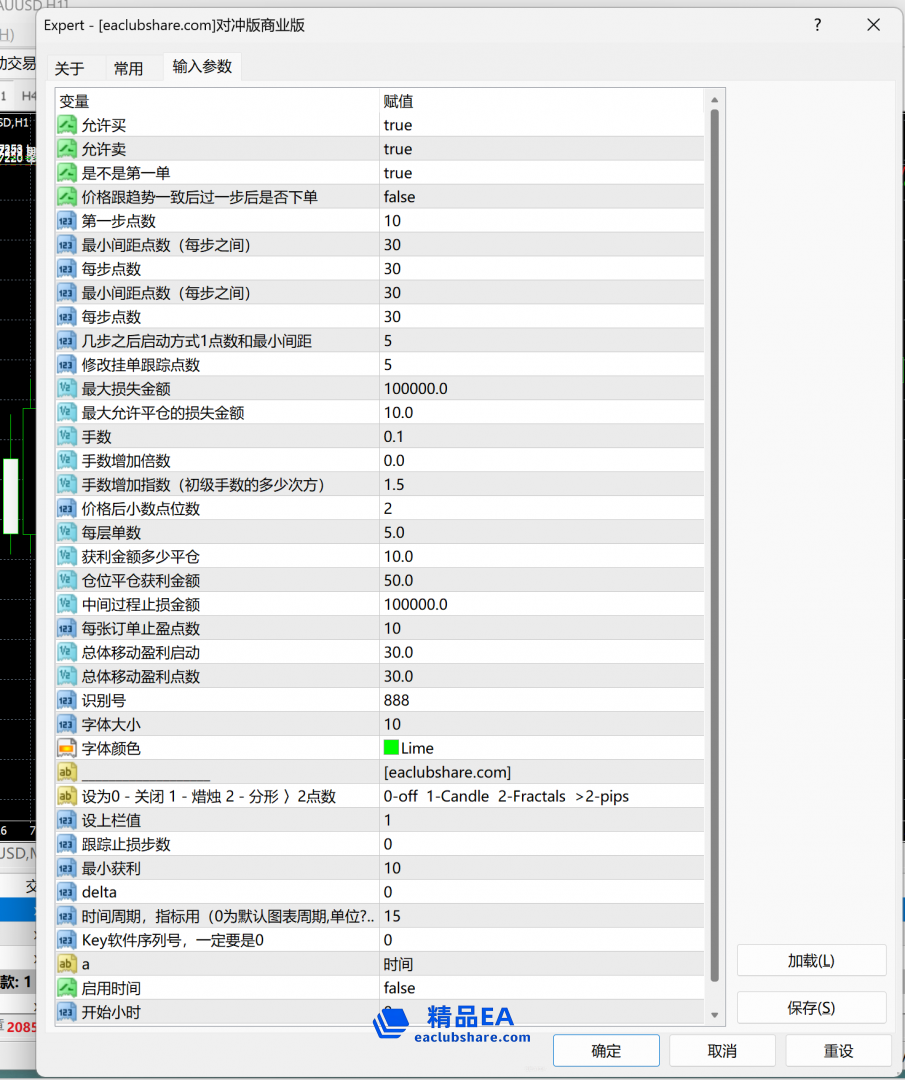905x1080 pixels.
Task: Click the color-type icon beside 字体颜色
Action: (67, 748)
